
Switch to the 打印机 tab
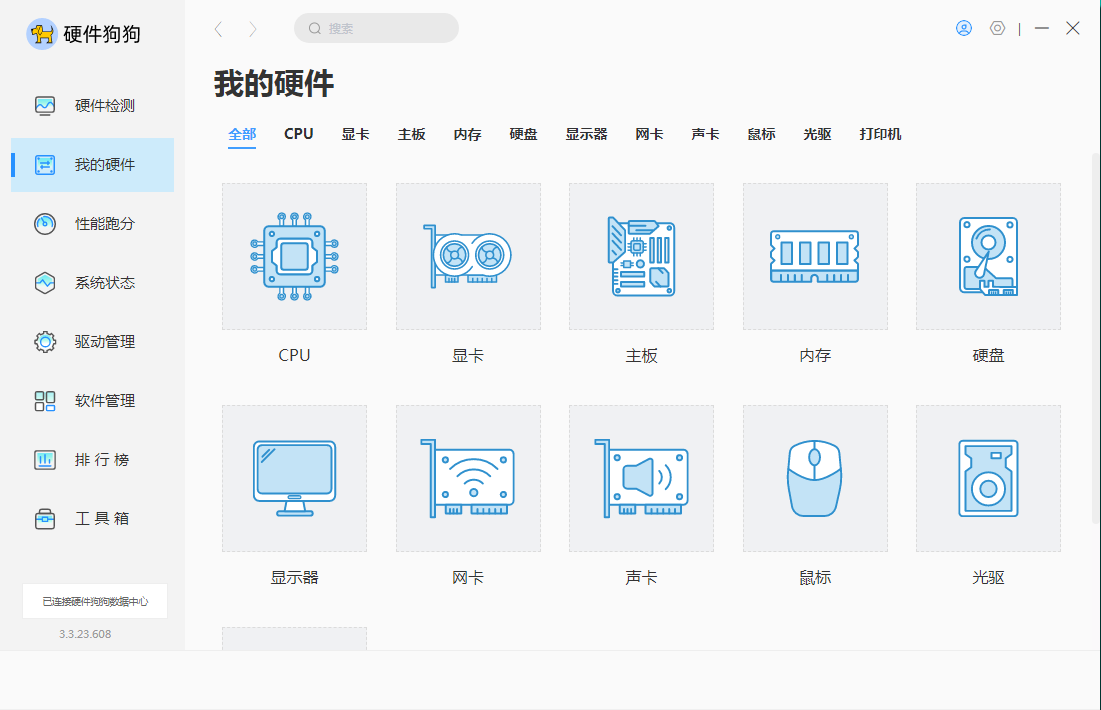(x=880, y=134)
